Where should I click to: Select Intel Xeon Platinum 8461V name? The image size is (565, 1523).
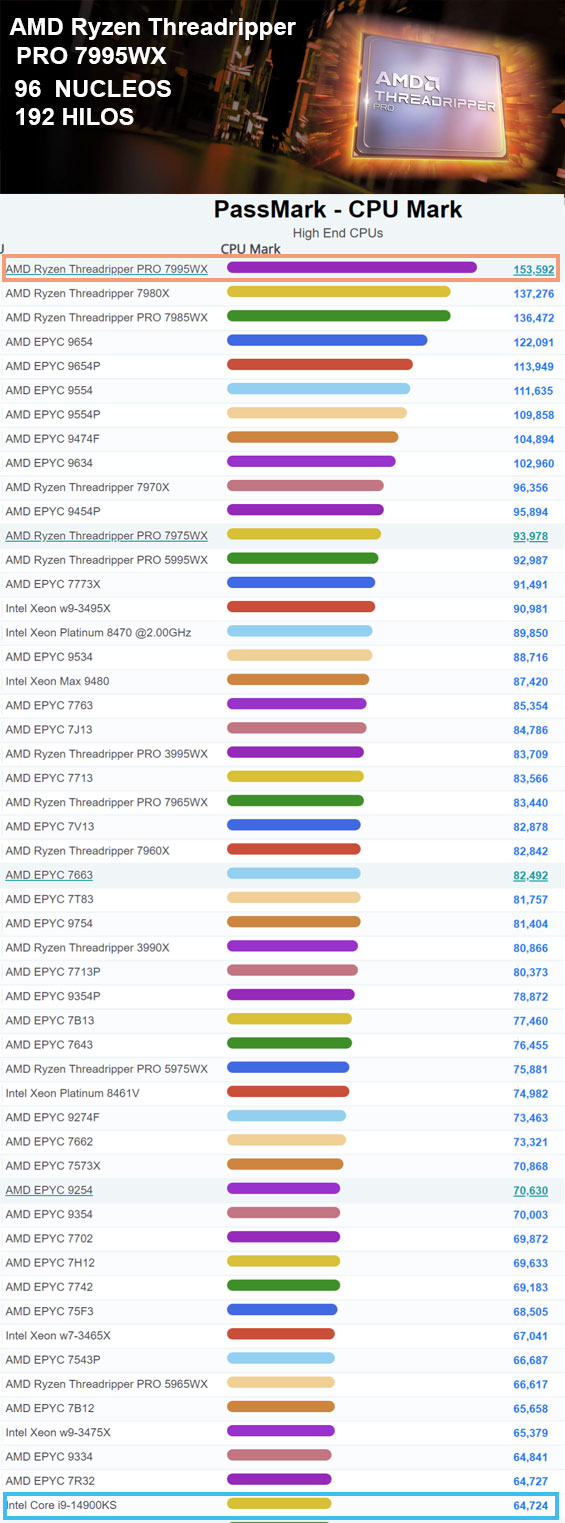[73, 1093]
